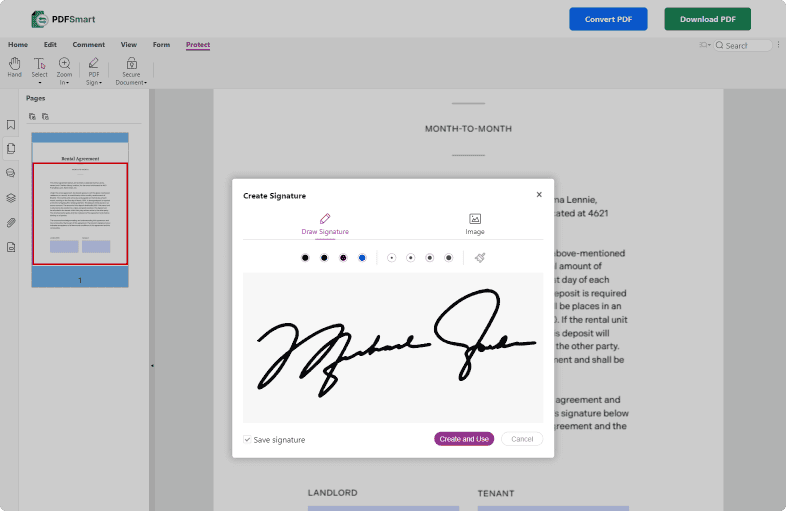Select the thickest pen stroke option

coord(449,258)
